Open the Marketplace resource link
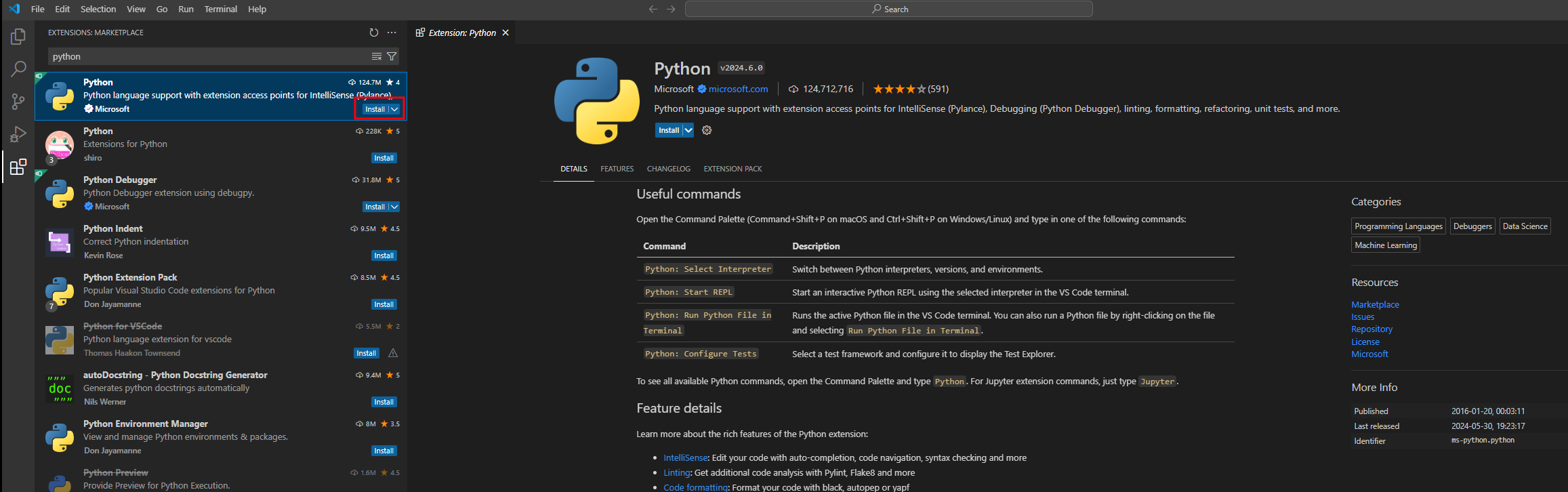The width and height of the screenshot is (1568, 492). (x=1375, y=305)
